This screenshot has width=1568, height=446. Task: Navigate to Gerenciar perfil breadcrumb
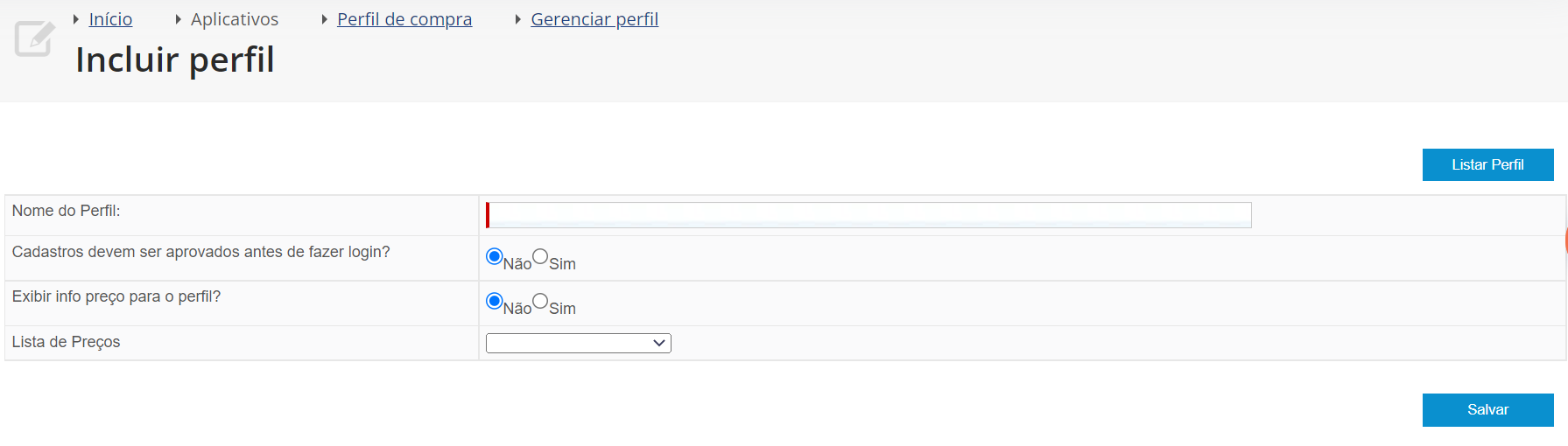pyautogui.click(x=594, y=19)
